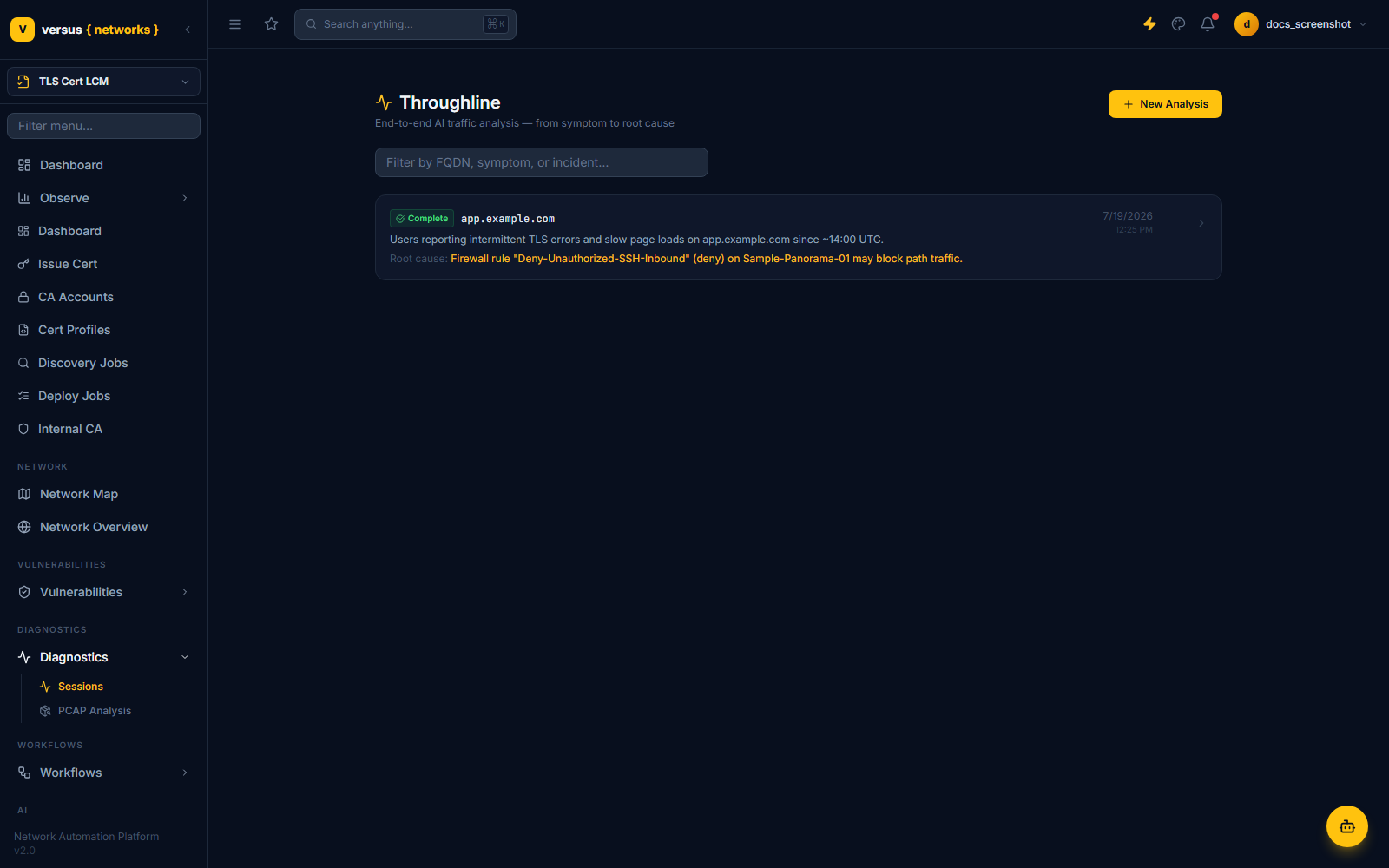Open the theme palette icon
Screen dimensions: 1389x868
pyautogui.click(x=1178, y=24)
